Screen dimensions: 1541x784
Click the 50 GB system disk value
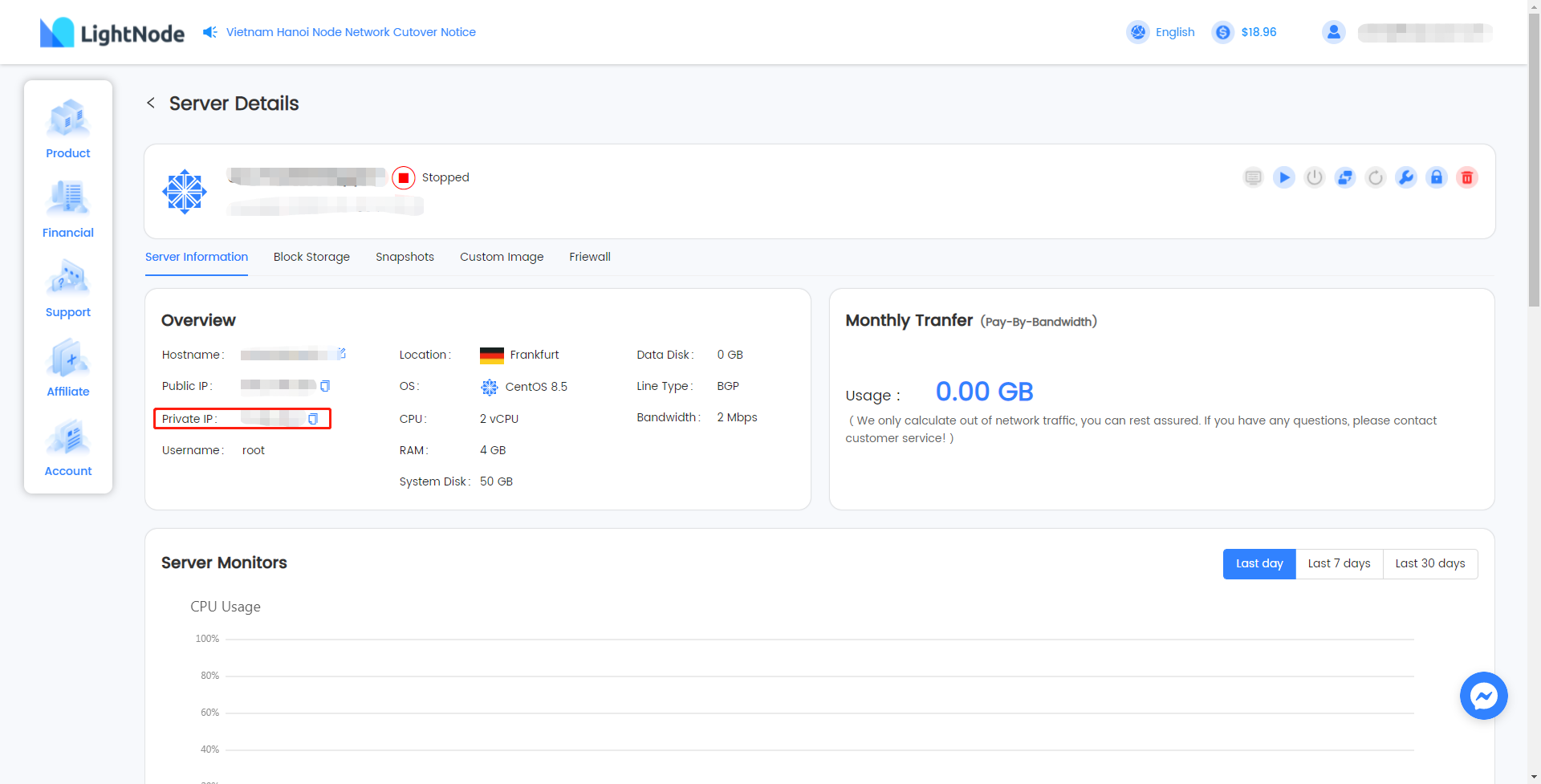(x=496, y=481)
